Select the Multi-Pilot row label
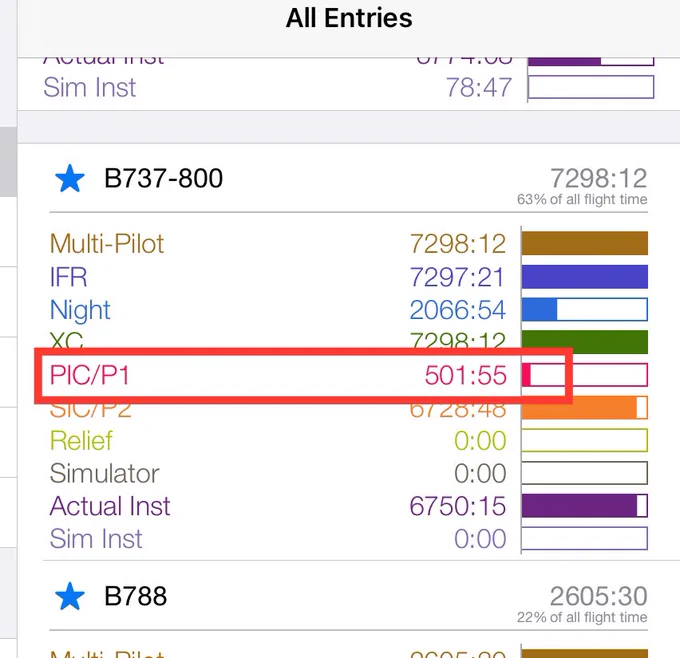680x658 pixels. click(x=107, y=243)
